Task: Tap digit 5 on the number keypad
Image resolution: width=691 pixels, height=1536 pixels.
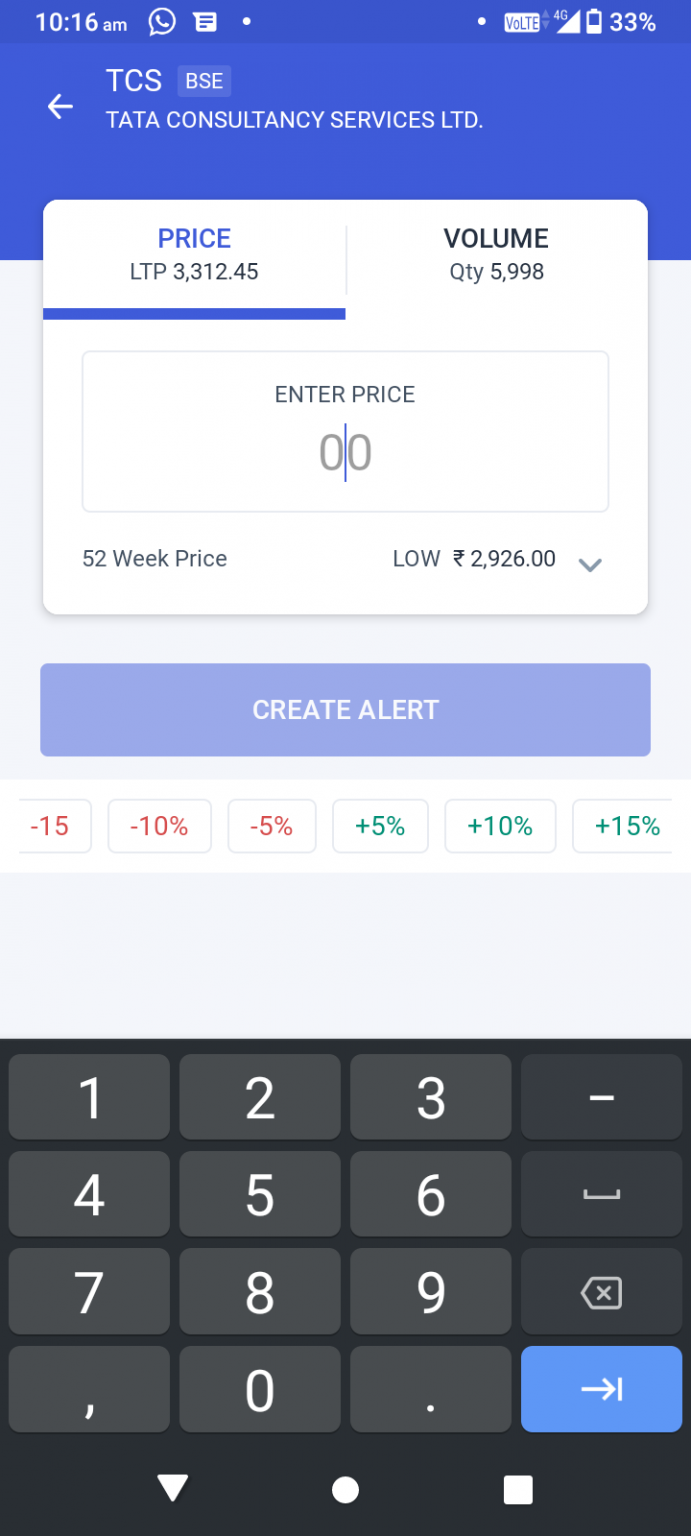Action: 259,1194
